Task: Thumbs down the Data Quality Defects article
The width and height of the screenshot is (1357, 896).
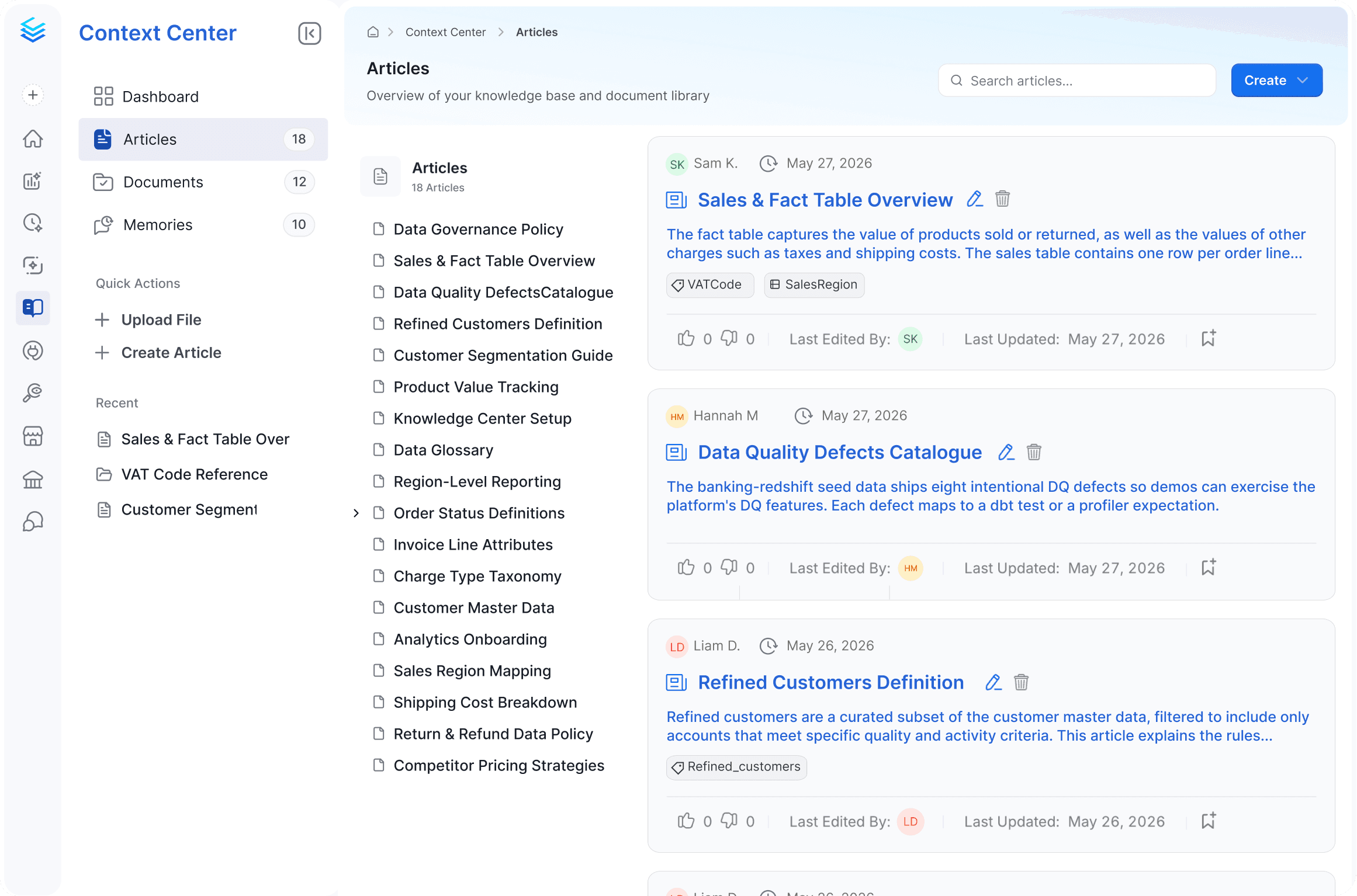Action: (x=729, y=568)
